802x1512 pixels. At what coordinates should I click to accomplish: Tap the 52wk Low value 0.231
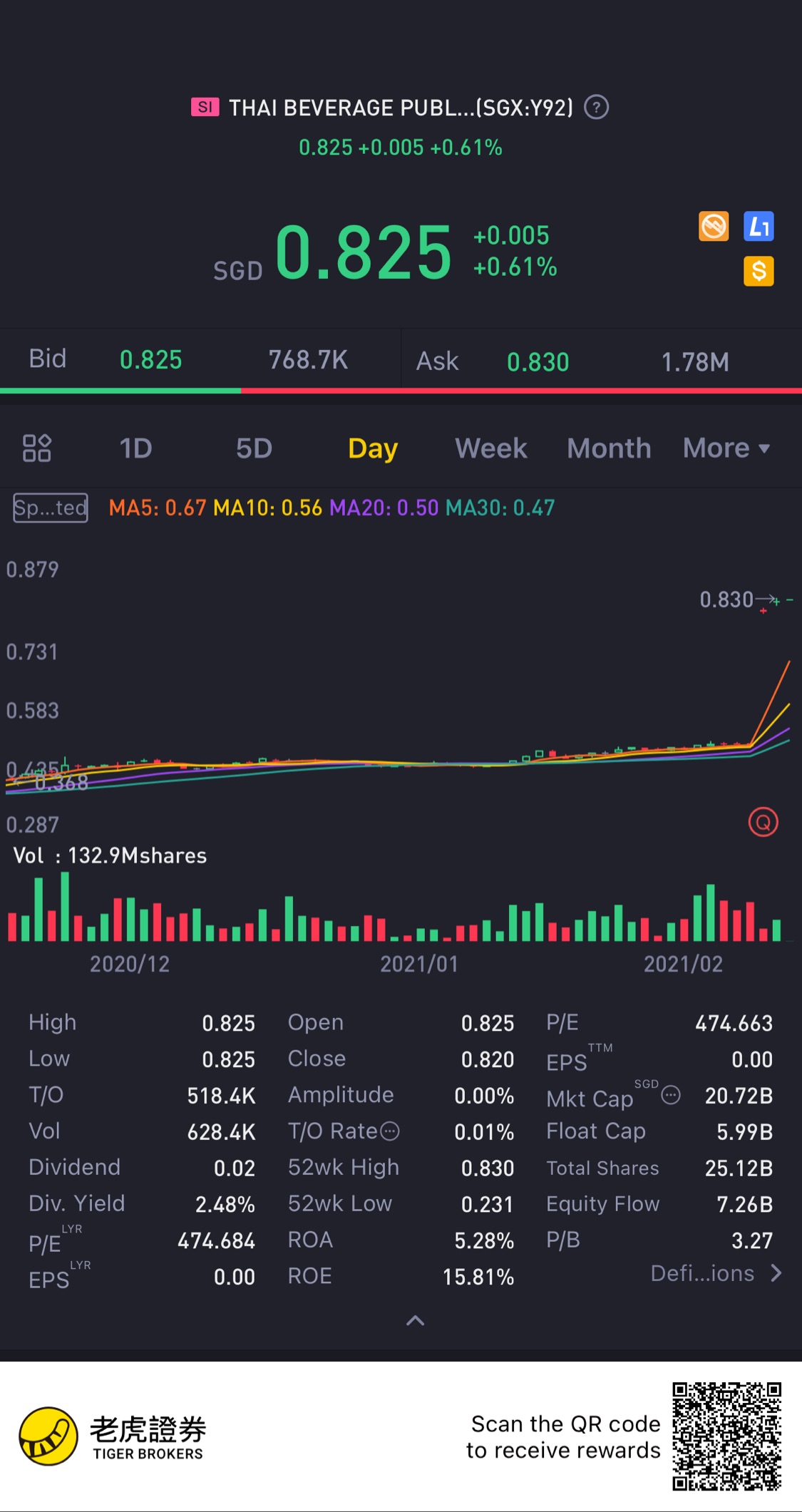coord(488,1204)
